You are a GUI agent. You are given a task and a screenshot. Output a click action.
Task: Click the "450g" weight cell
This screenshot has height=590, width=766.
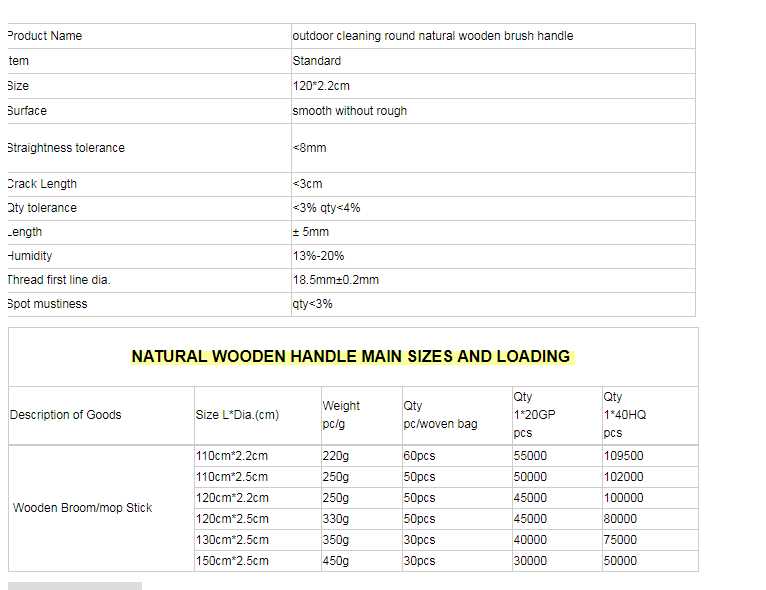[336, 561]
